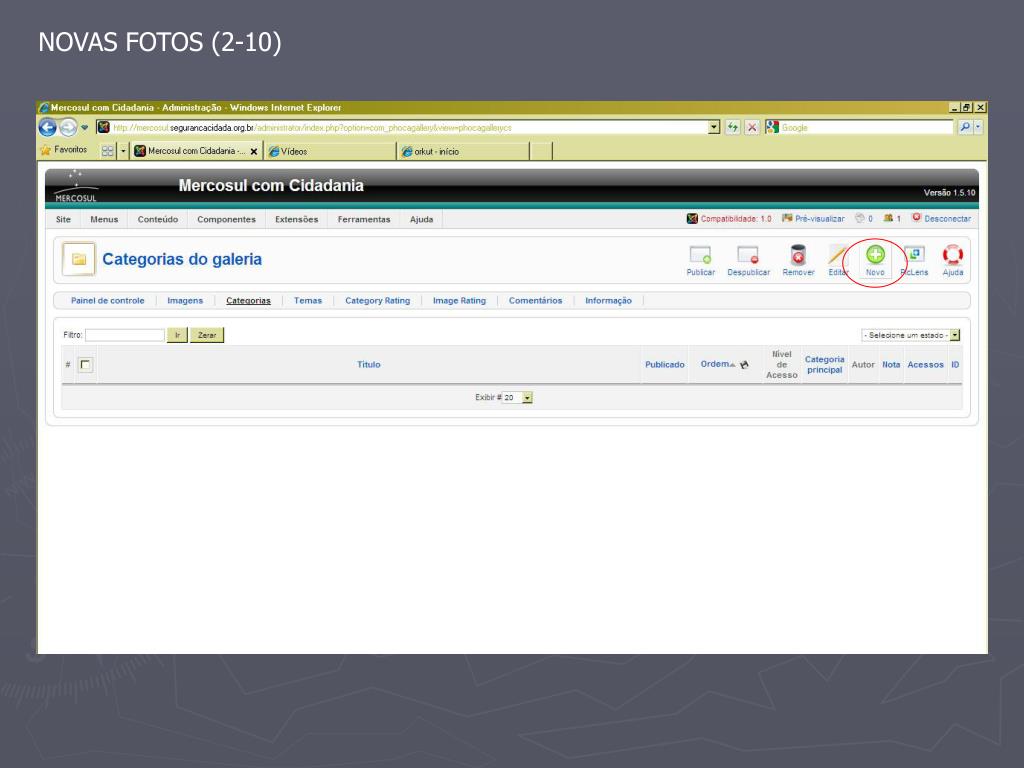Click Compatibilidade: 1.0 indicator
The height and width of the screenshot is (768, 1024).
729,218
